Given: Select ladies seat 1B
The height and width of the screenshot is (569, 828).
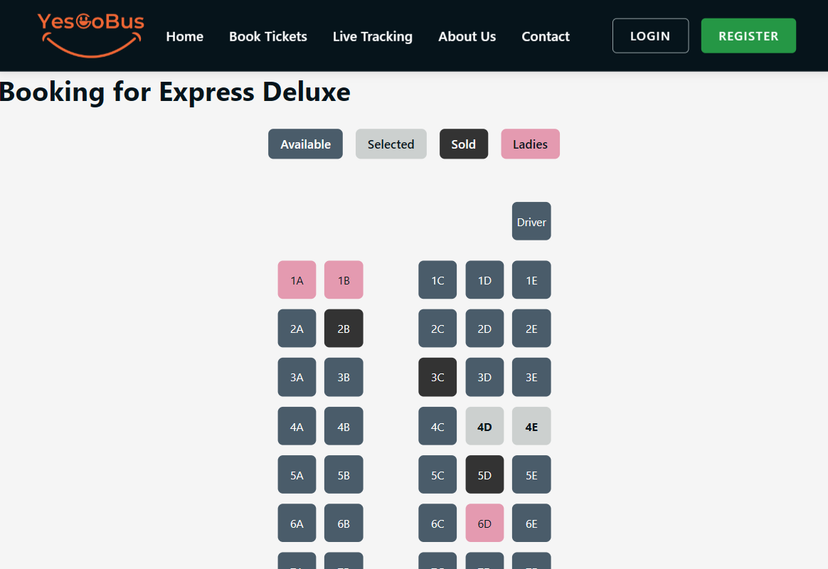Looking at the screenshot, I should pyautogui.click(x=344, y=280).
